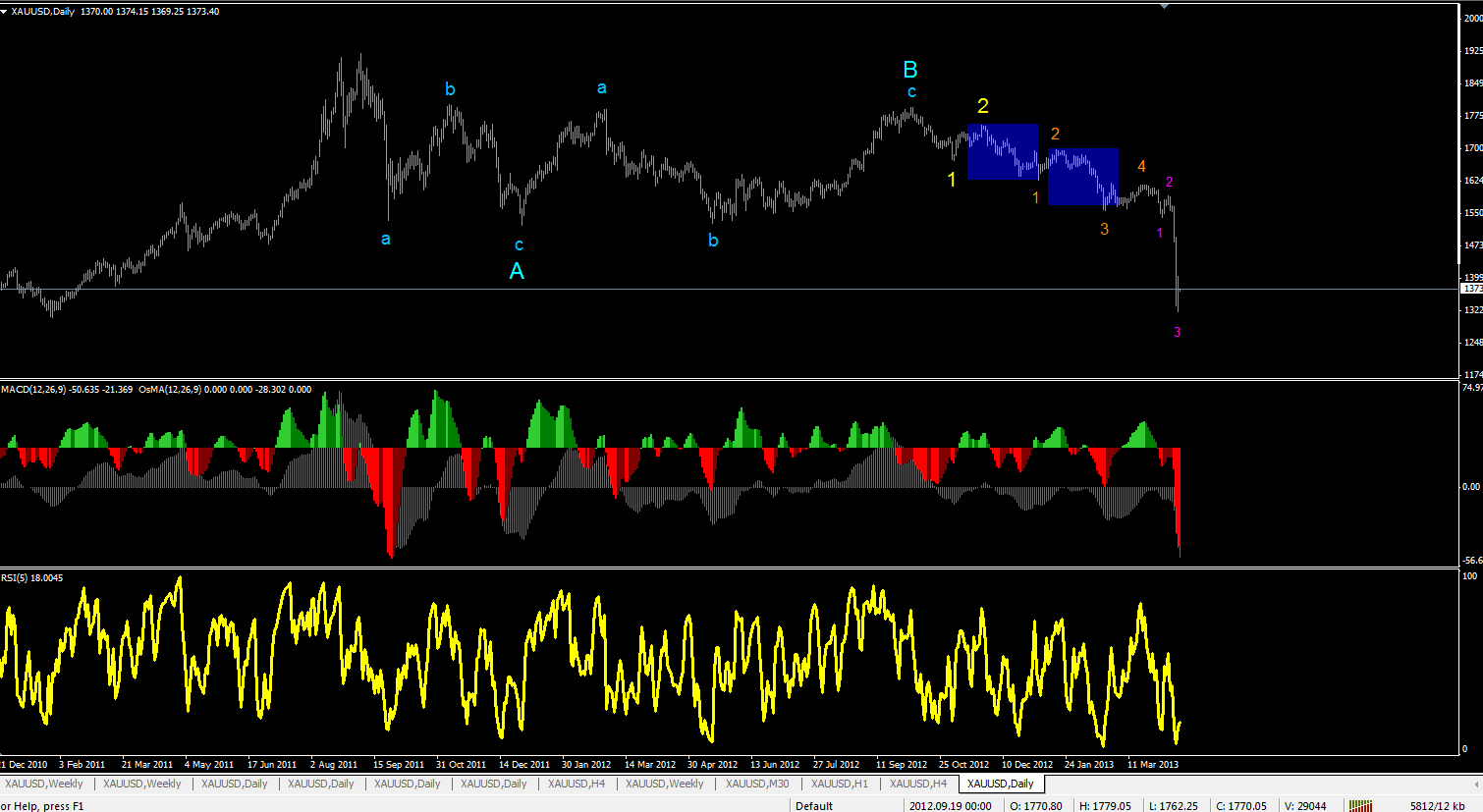Click the 1700 level on the price scale
This screenshot has width=1483, height=812.
click(1473, 148)
